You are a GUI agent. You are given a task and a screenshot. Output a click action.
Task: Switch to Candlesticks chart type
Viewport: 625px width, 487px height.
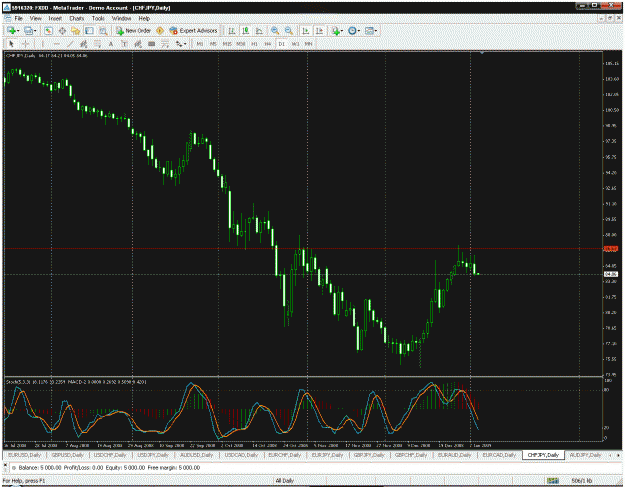click(246, 31)
